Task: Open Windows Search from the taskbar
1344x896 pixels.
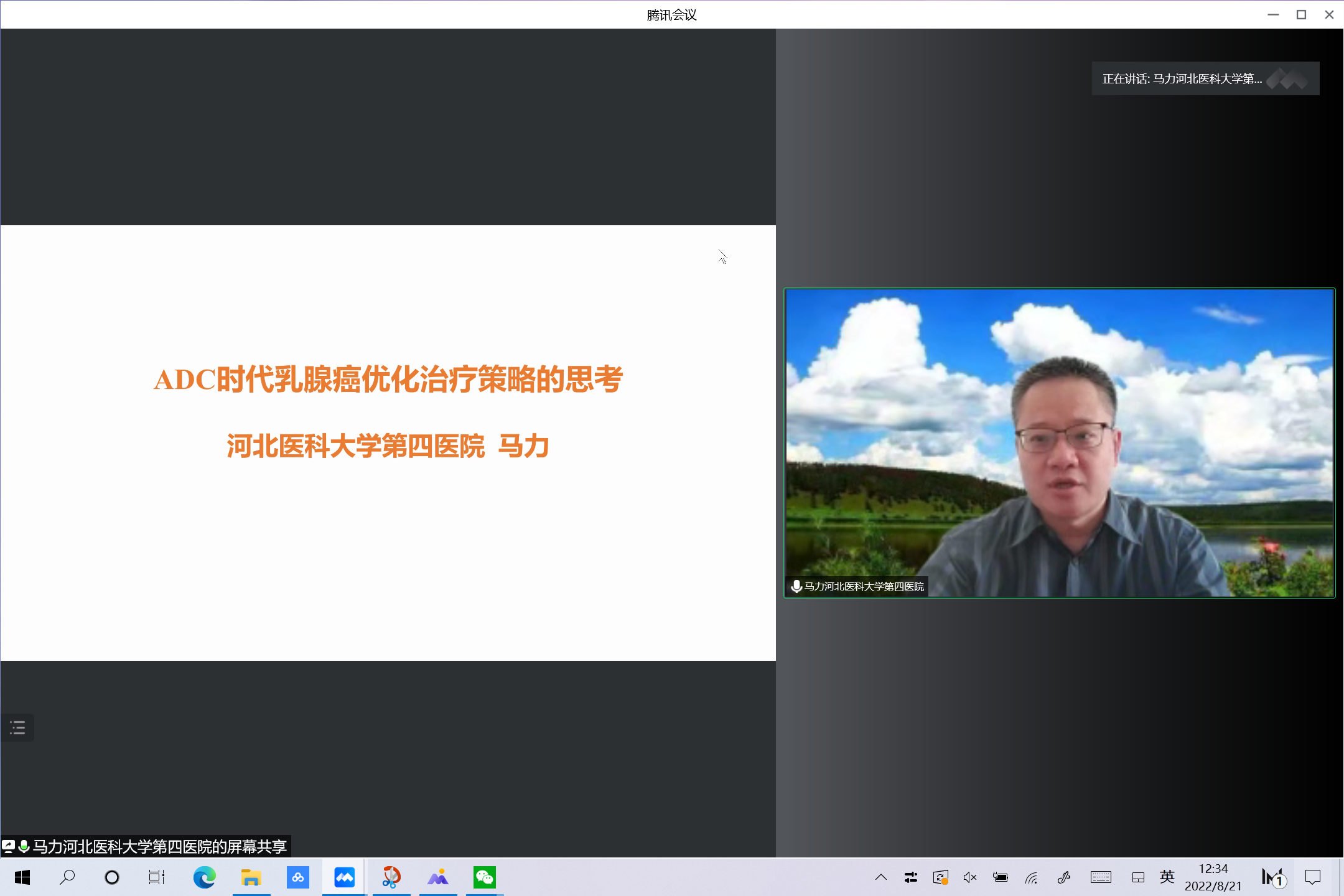Action: (67, 877)
